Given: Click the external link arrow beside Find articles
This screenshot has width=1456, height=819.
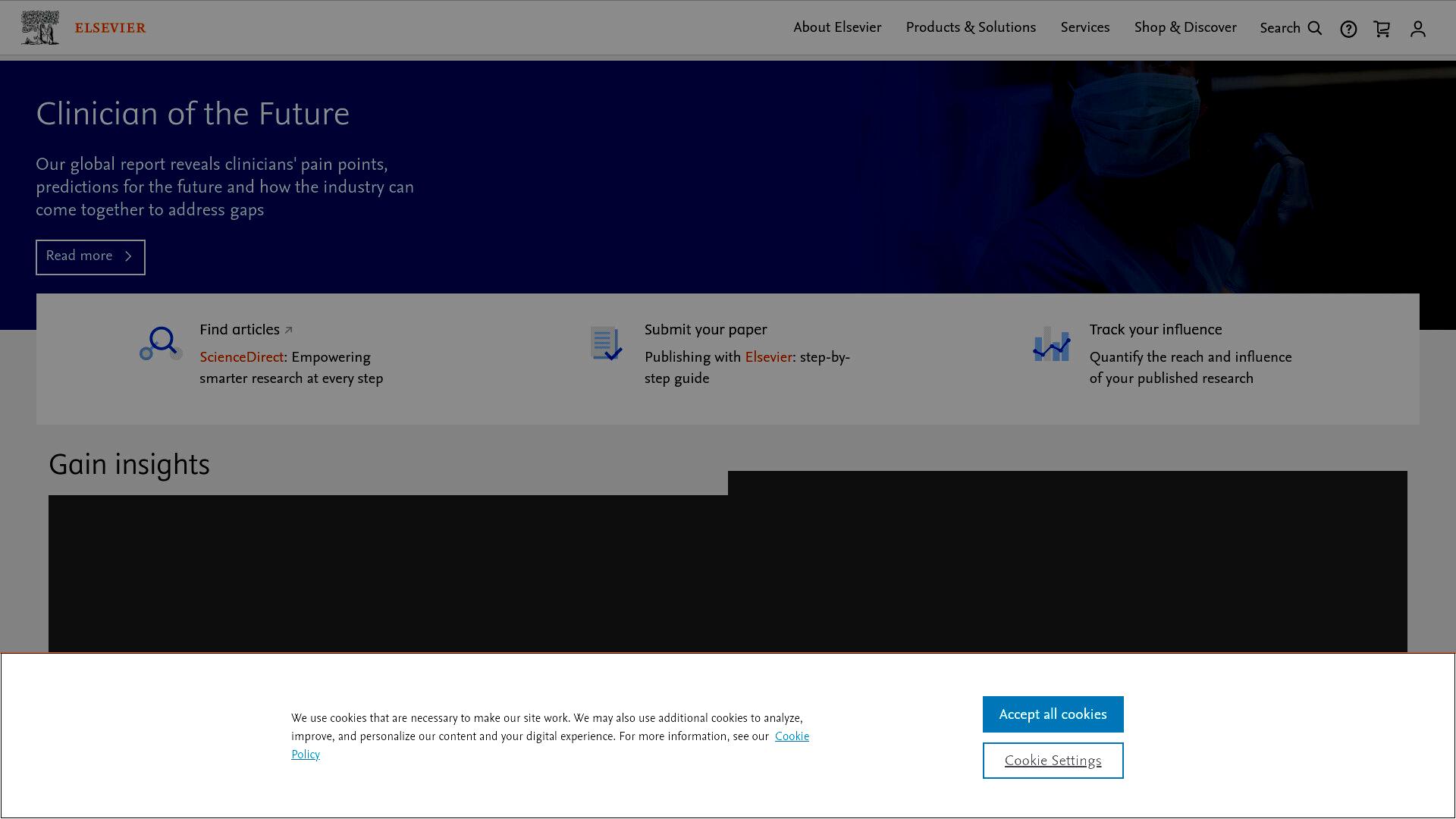Looking at the screenshot, I should [x=288, y=331].
